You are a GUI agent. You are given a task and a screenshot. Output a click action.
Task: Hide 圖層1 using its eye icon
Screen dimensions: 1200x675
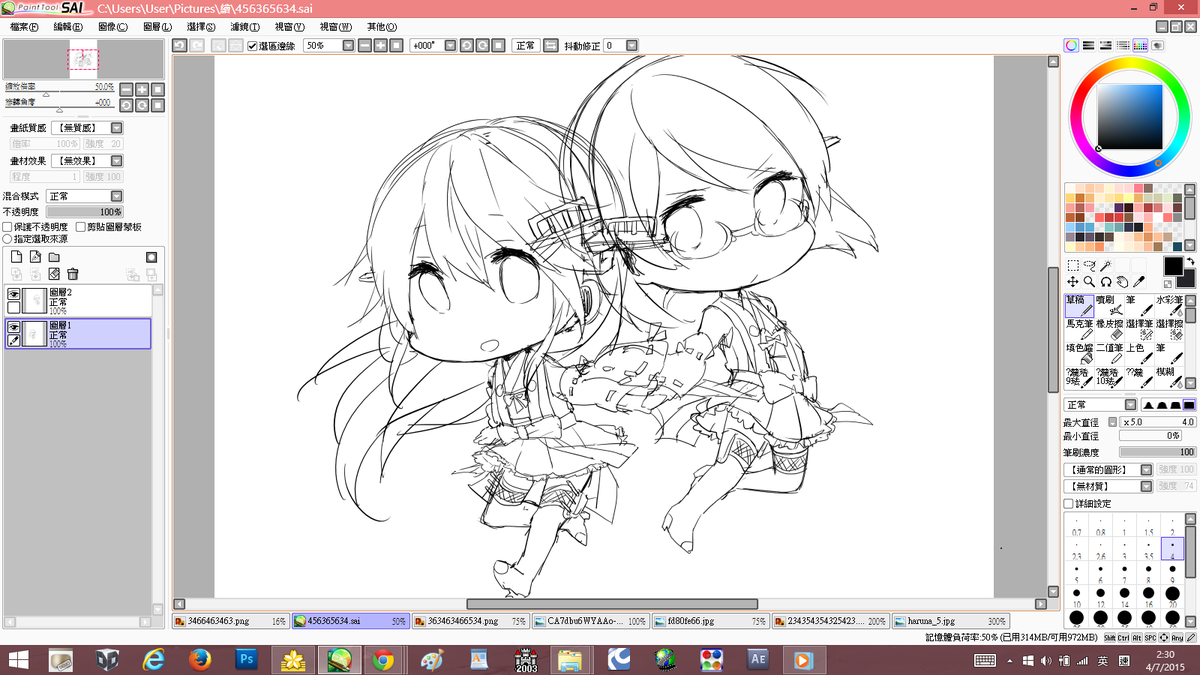tap(14, 327)
